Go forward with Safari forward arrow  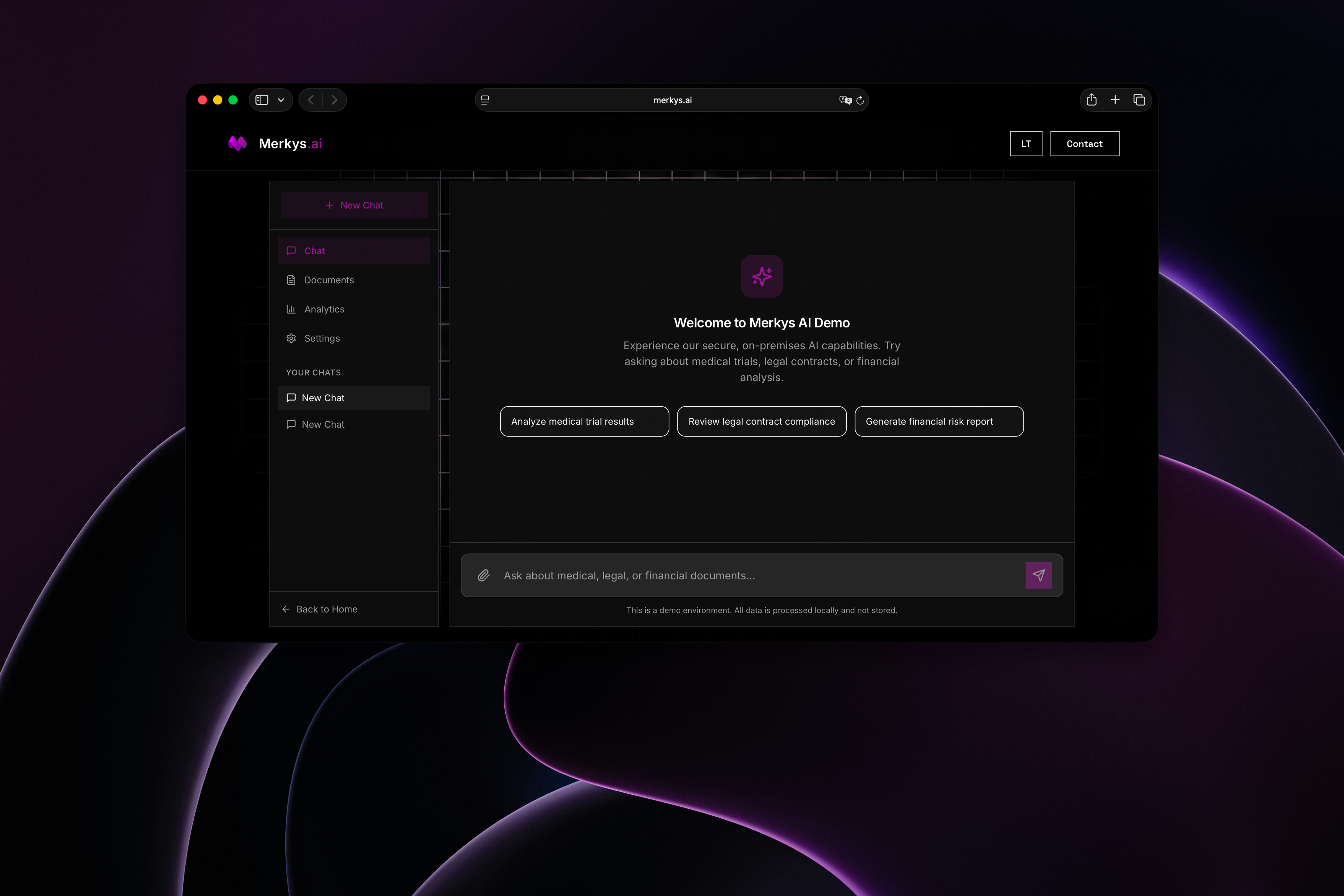point(334,100)
